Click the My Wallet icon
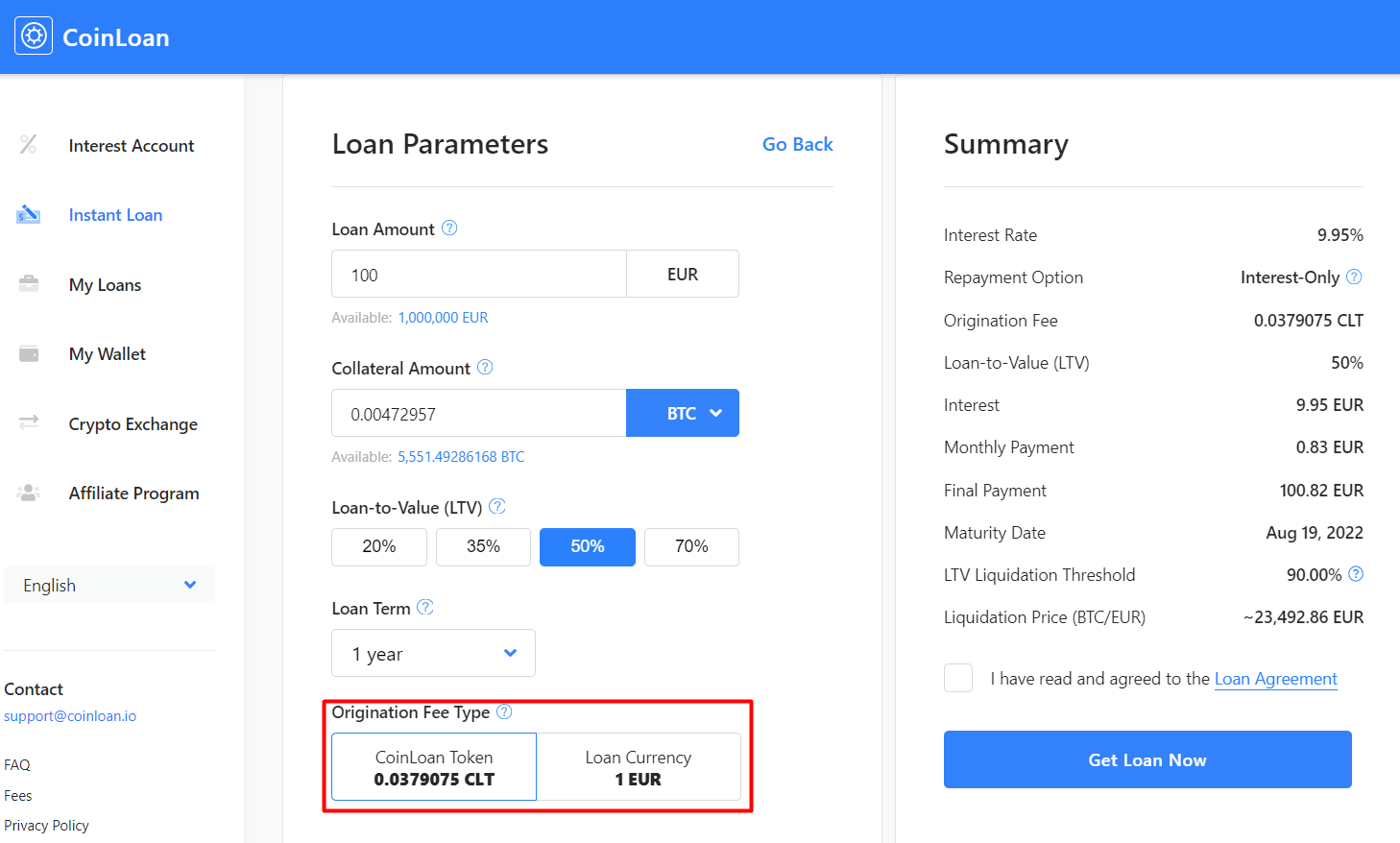 click(29, 353)
